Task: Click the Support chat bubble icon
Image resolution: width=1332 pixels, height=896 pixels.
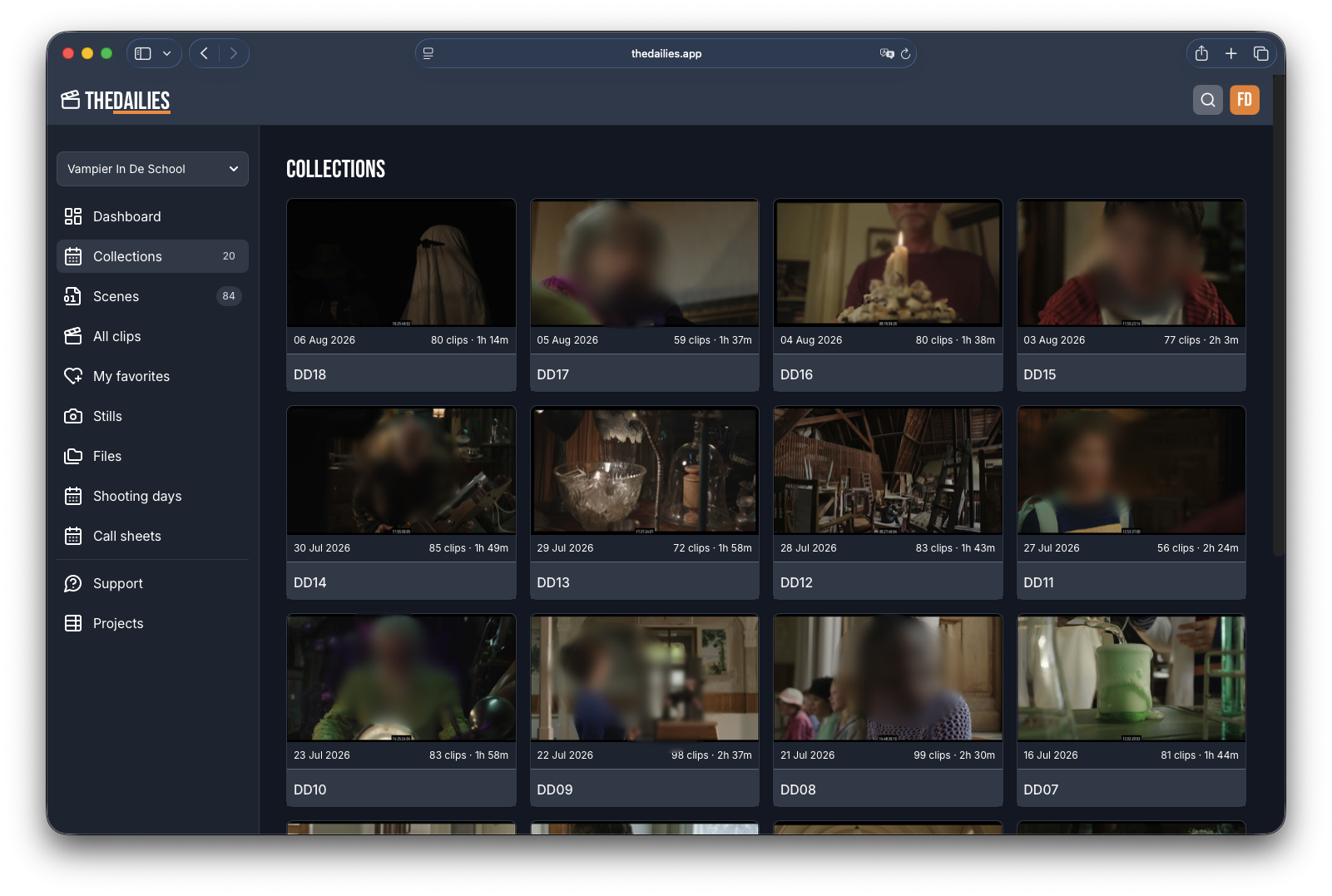Action: [x=73, y=583]
